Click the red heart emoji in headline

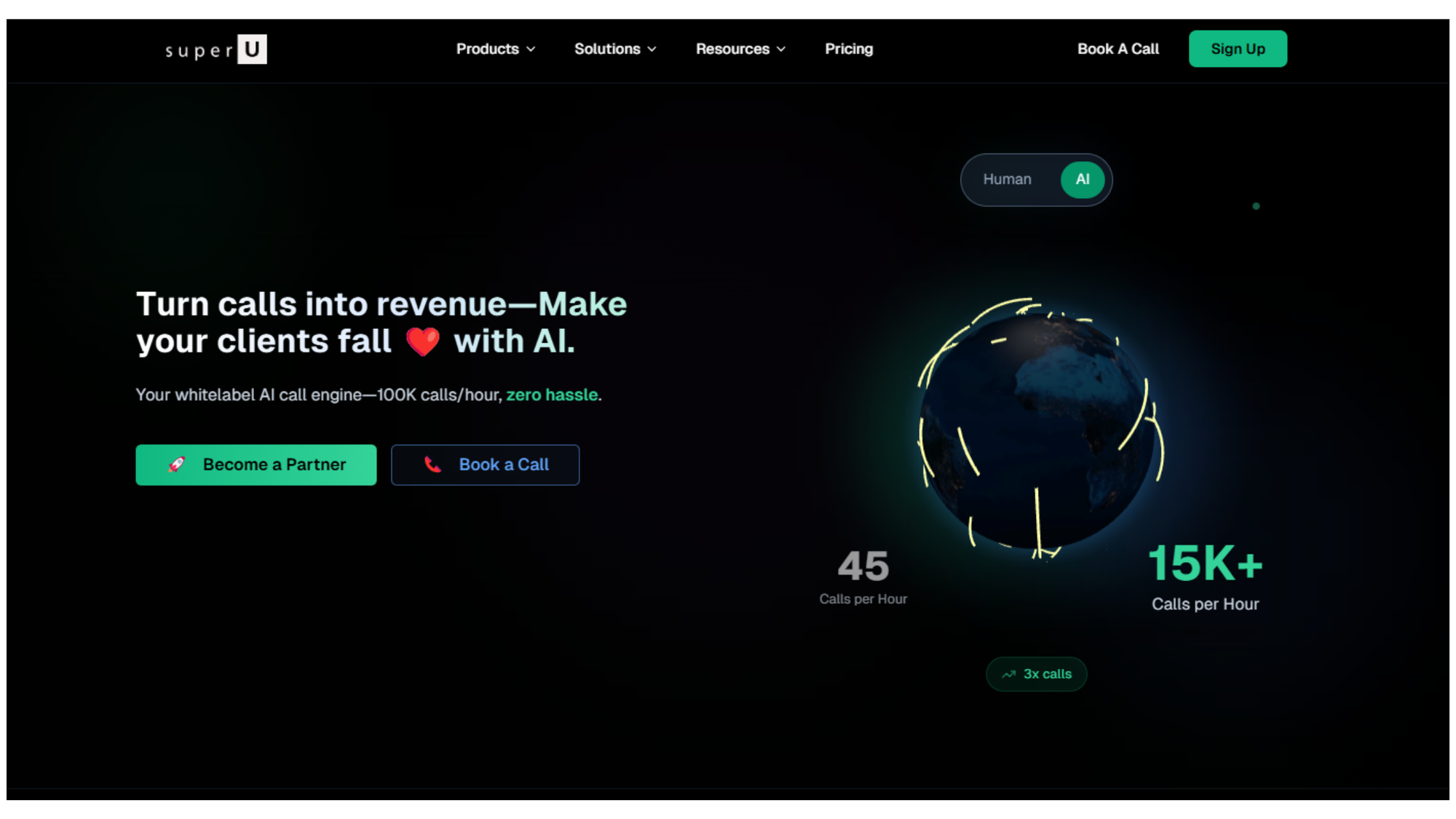[x=423, y=341]
